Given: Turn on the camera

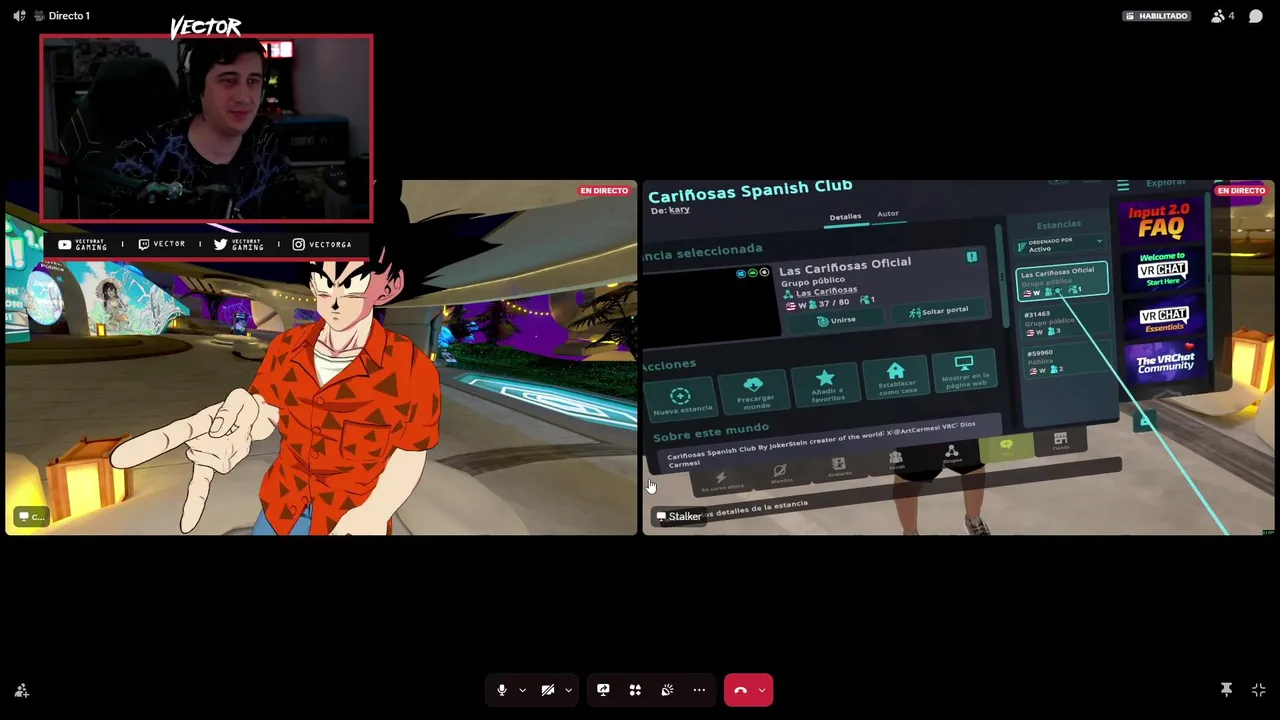Looking at the screenshot, I should coord(548,690).
